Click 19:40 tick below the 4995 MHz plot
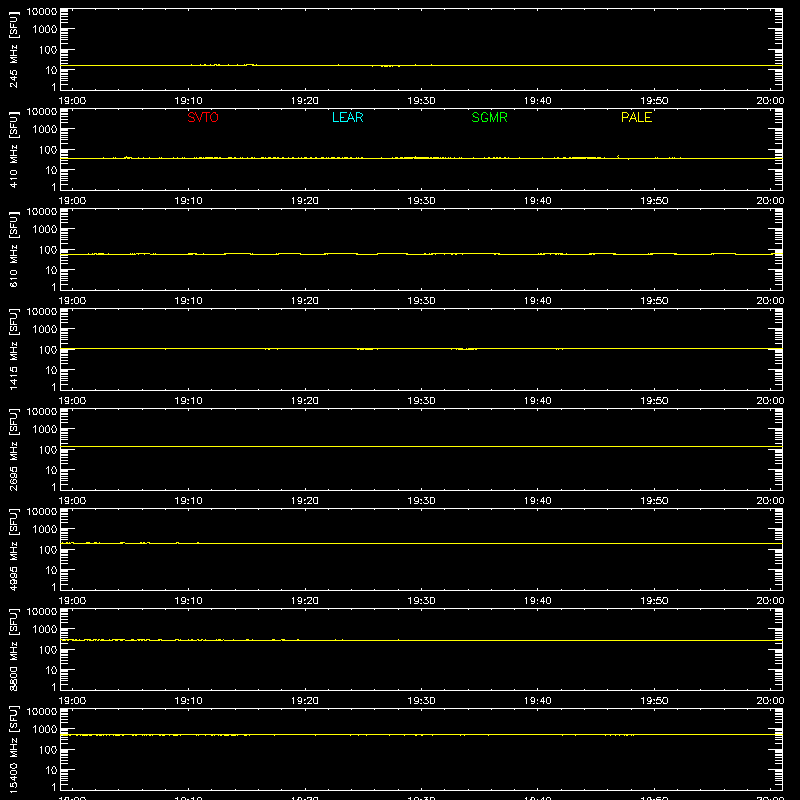 click(x=538, y=601)
